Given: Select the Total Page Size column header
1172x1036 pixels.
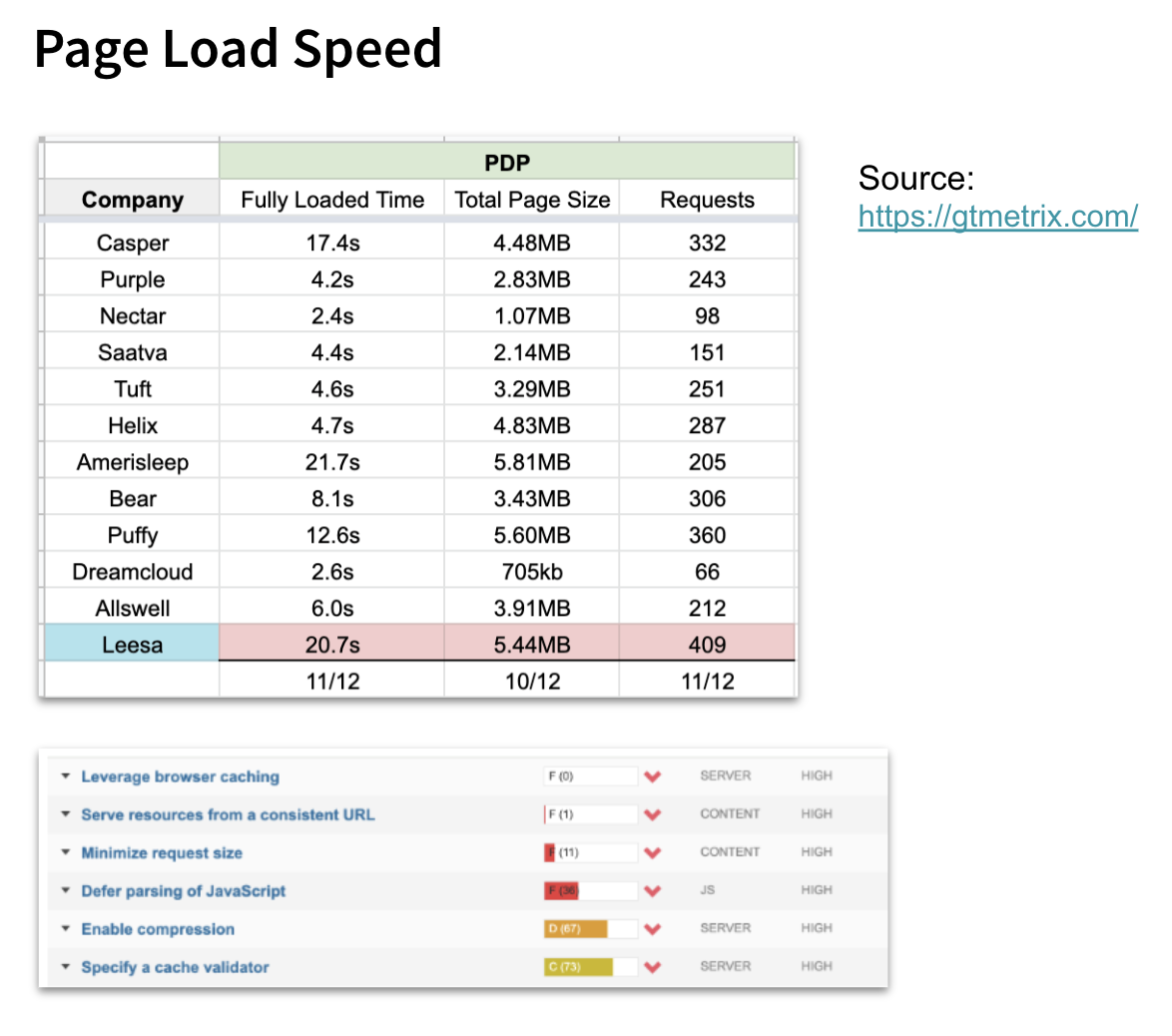Looking at the screenshot, I should click(532, 200).
